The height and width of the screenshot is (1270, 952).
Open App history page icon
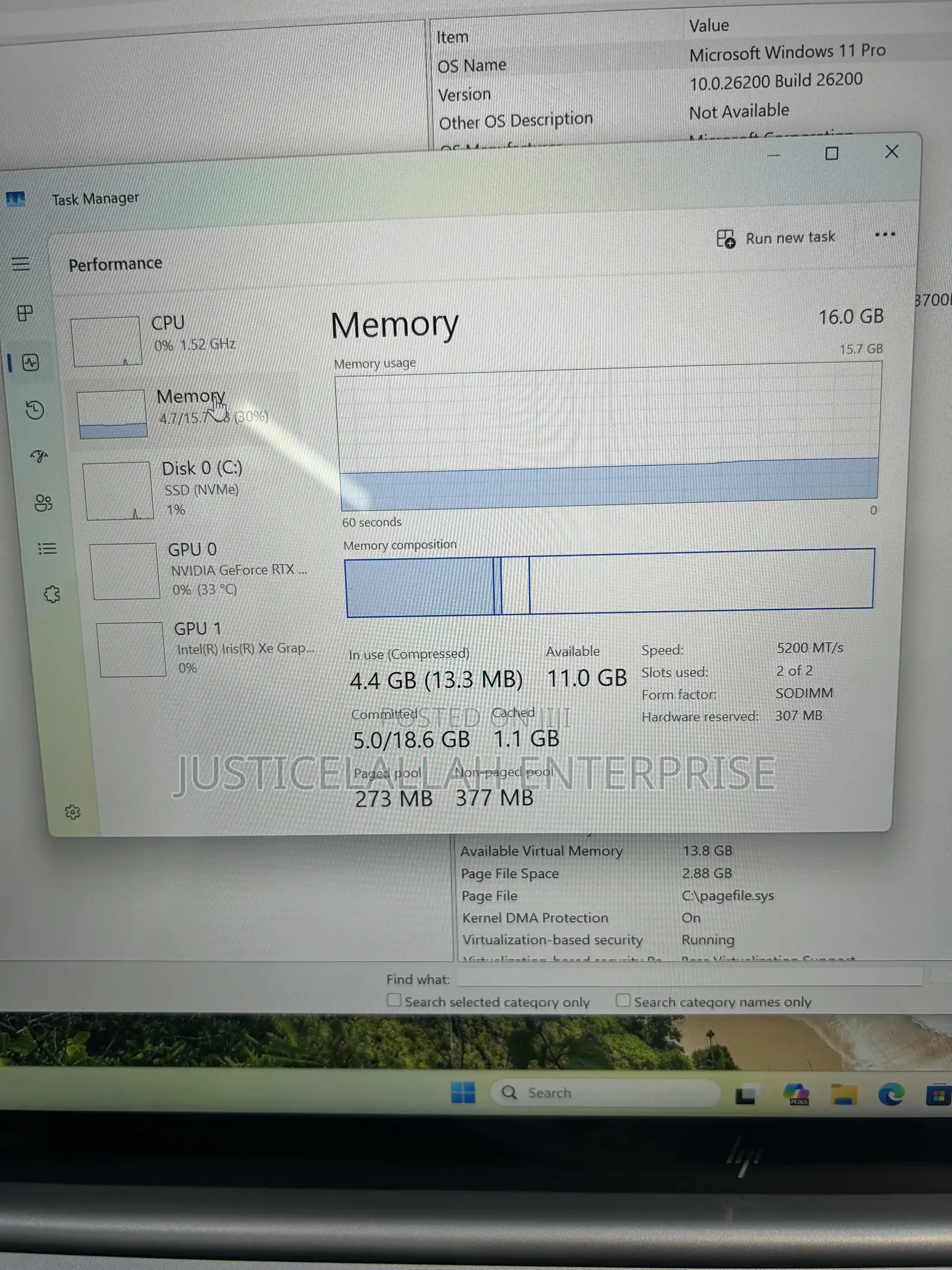[35, 410]
